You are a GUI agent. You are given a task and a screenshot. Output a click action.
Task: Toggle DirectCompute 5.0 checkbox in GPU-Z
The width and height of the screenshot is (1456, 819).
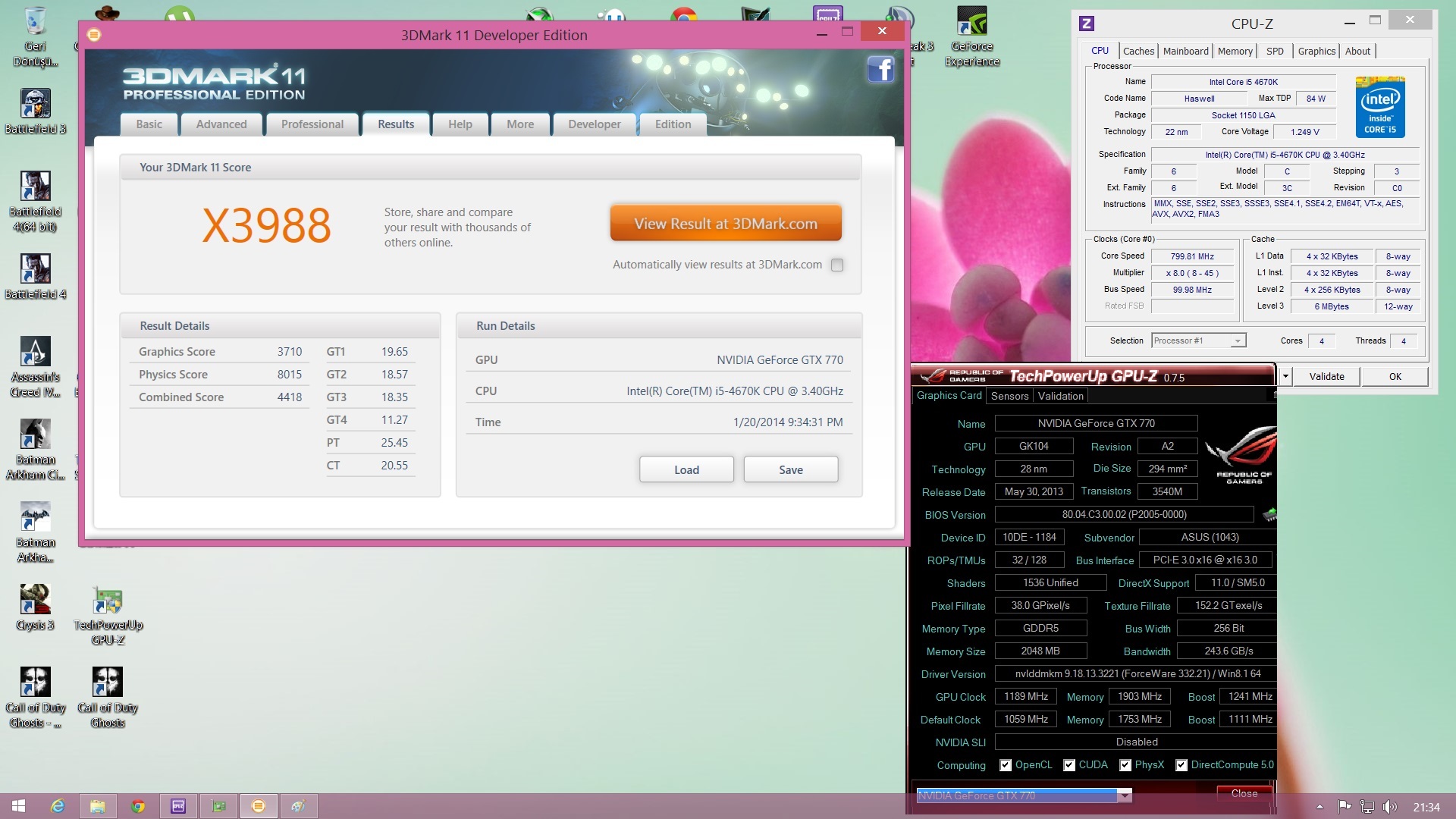click(x=1181, y=765)
